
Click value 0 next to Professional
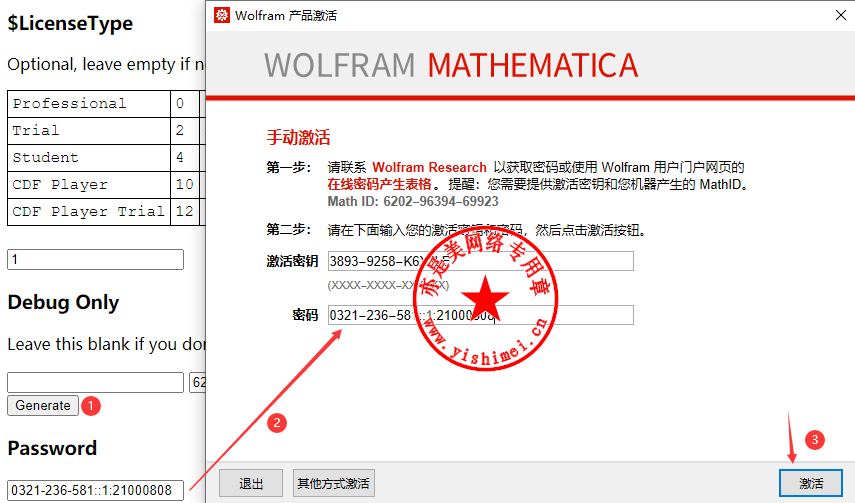tap(185, 104)
